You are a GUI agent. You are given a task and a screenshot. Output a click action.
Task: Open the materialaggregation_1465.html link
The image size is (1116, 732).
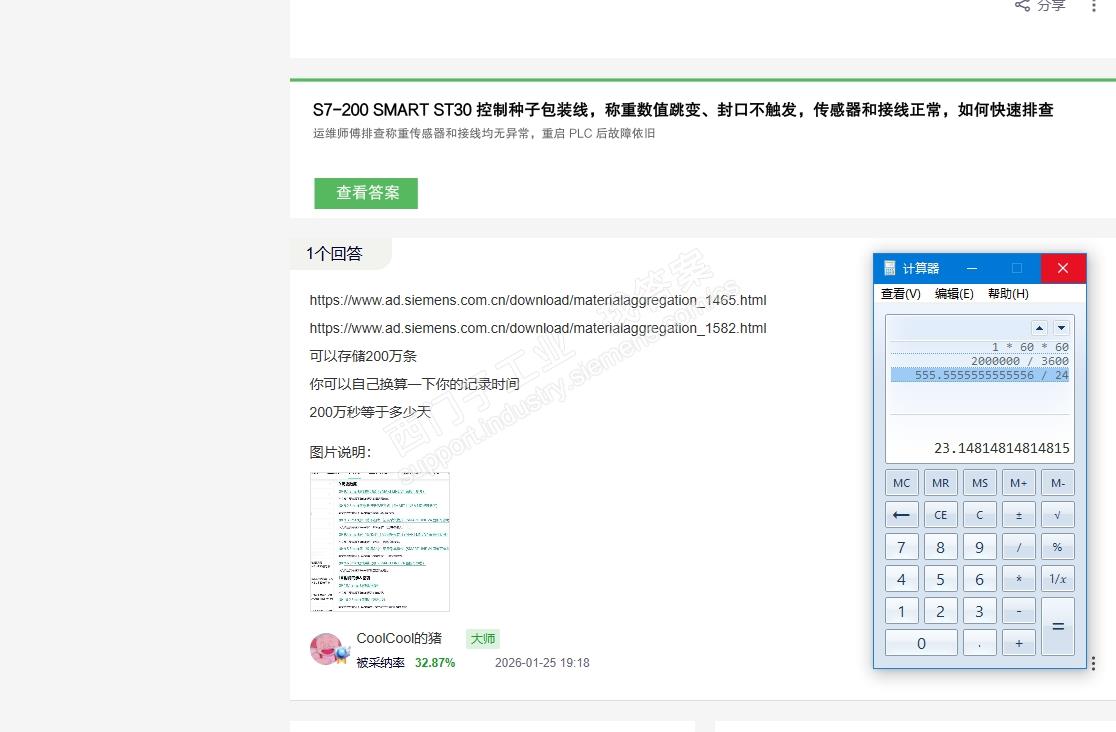coord(537,300)
